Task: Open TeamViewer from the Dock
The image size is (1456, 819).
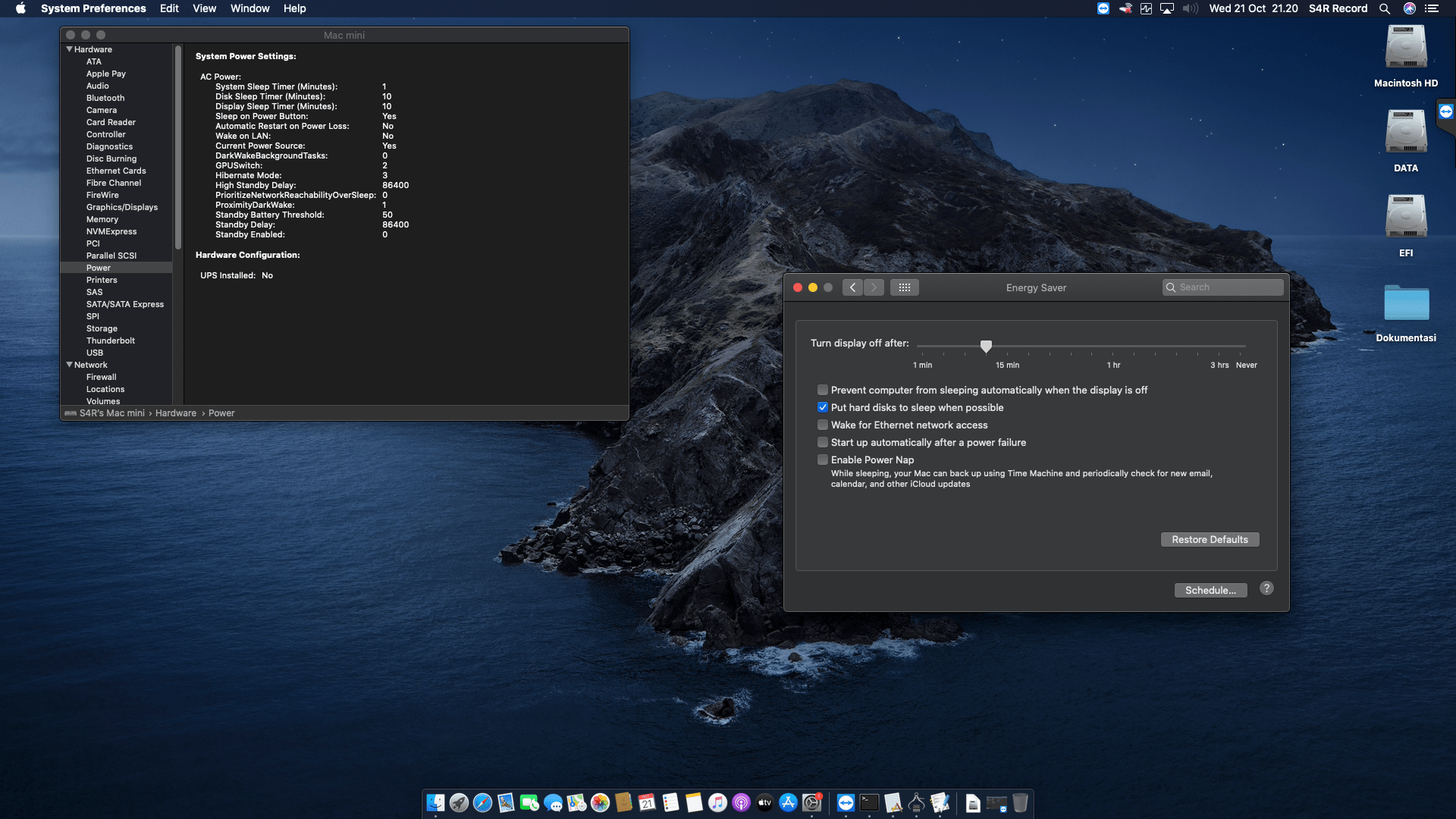Action: click(846, 802)
